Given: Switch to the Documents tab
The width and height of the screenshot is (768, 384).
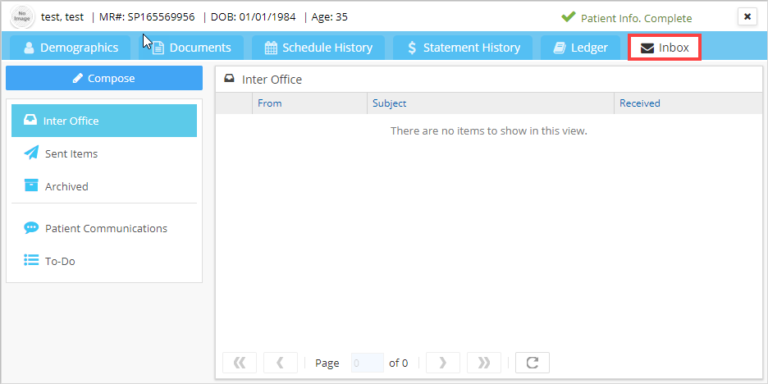Looking at the screenshot, I should 191,48.
